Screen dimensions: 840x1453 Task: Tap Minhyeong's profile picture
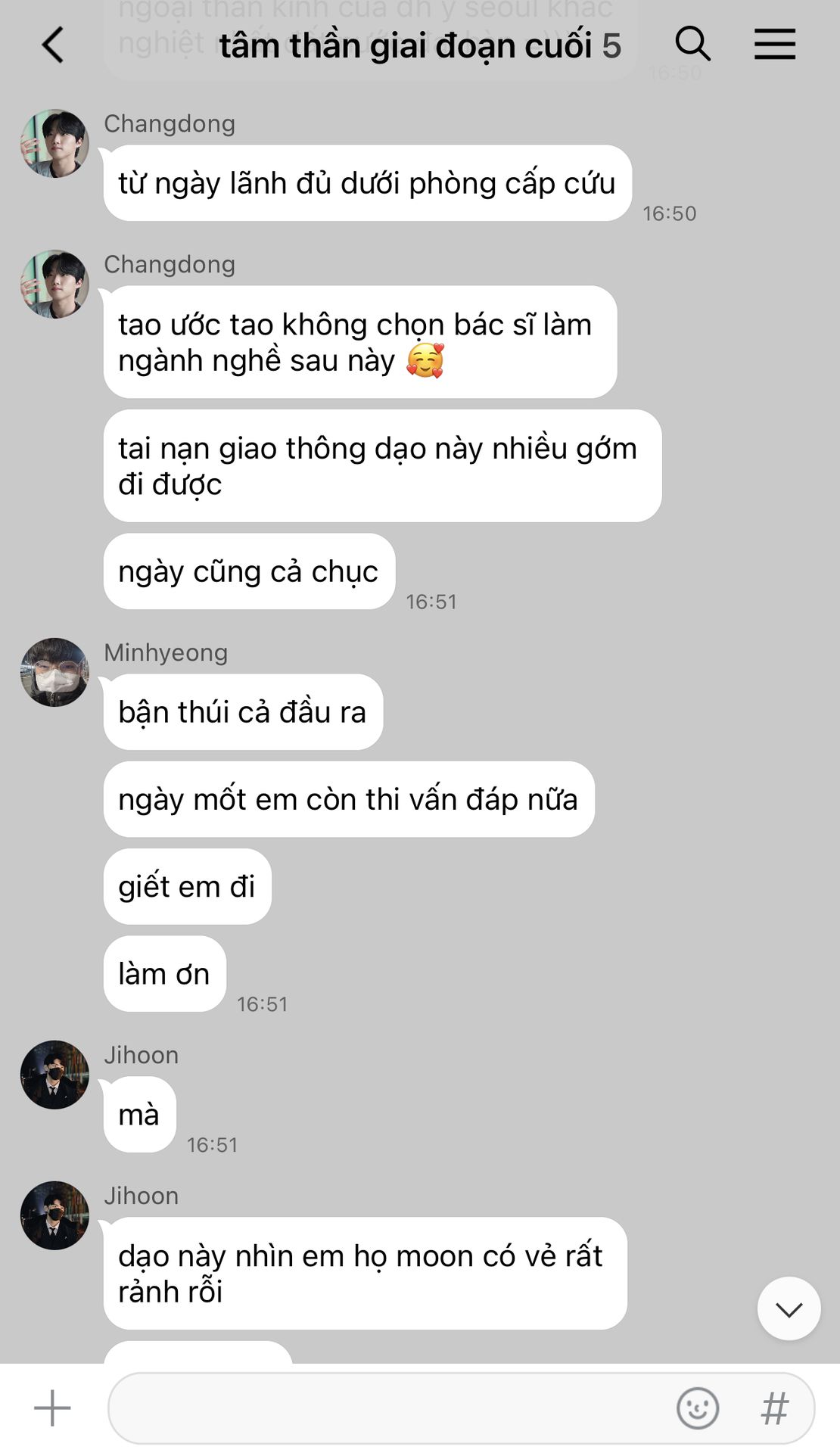click(54, 672)
